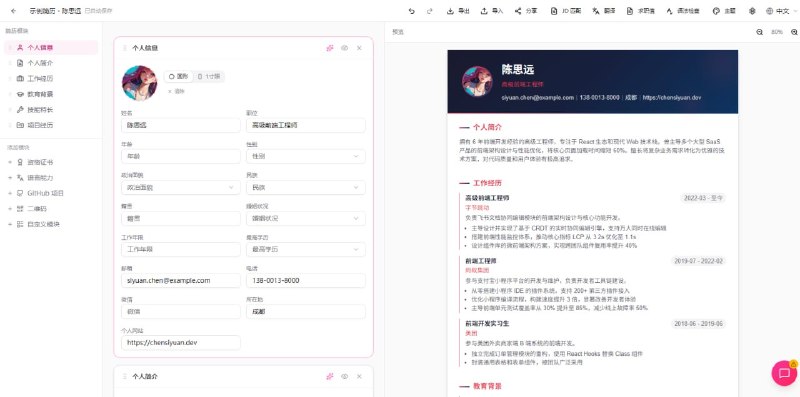Screen dimensions: 800x397
Task: Select 工作经历 module in sidebar
Action: click(x=51, y=79)
